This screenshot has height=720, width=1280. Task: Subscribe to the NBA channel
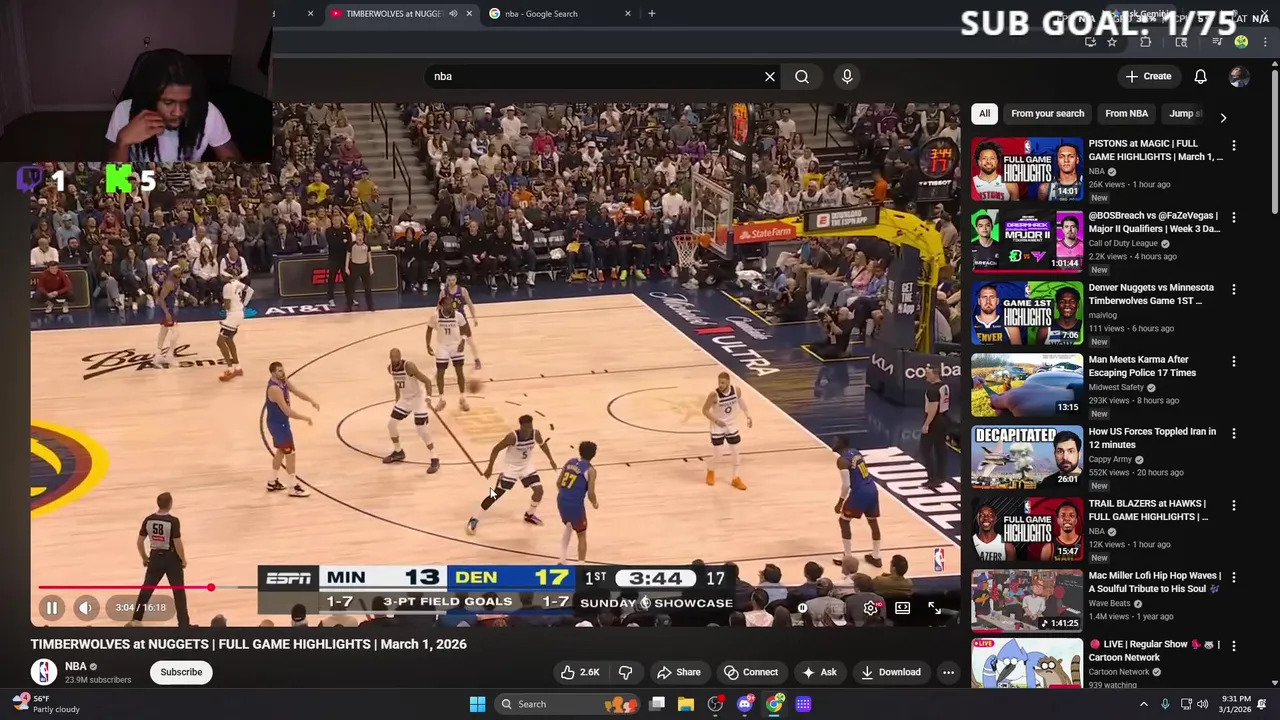click(181, 672)
